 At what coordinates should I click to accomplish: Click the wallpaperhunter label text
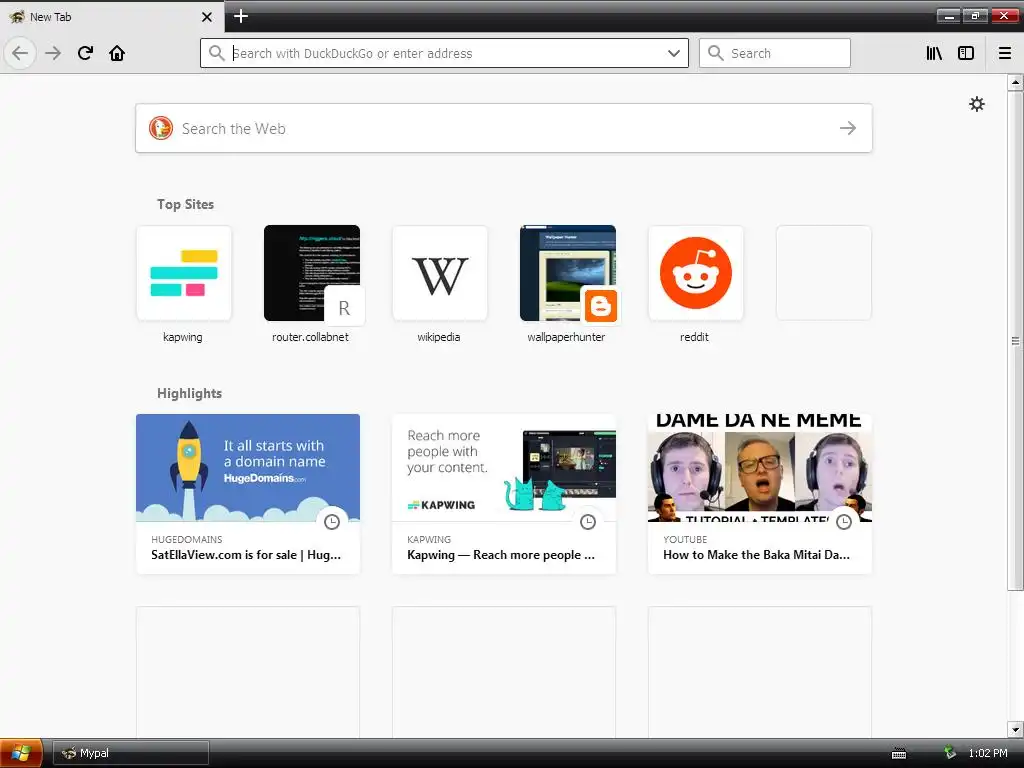(x=566, y=337)
